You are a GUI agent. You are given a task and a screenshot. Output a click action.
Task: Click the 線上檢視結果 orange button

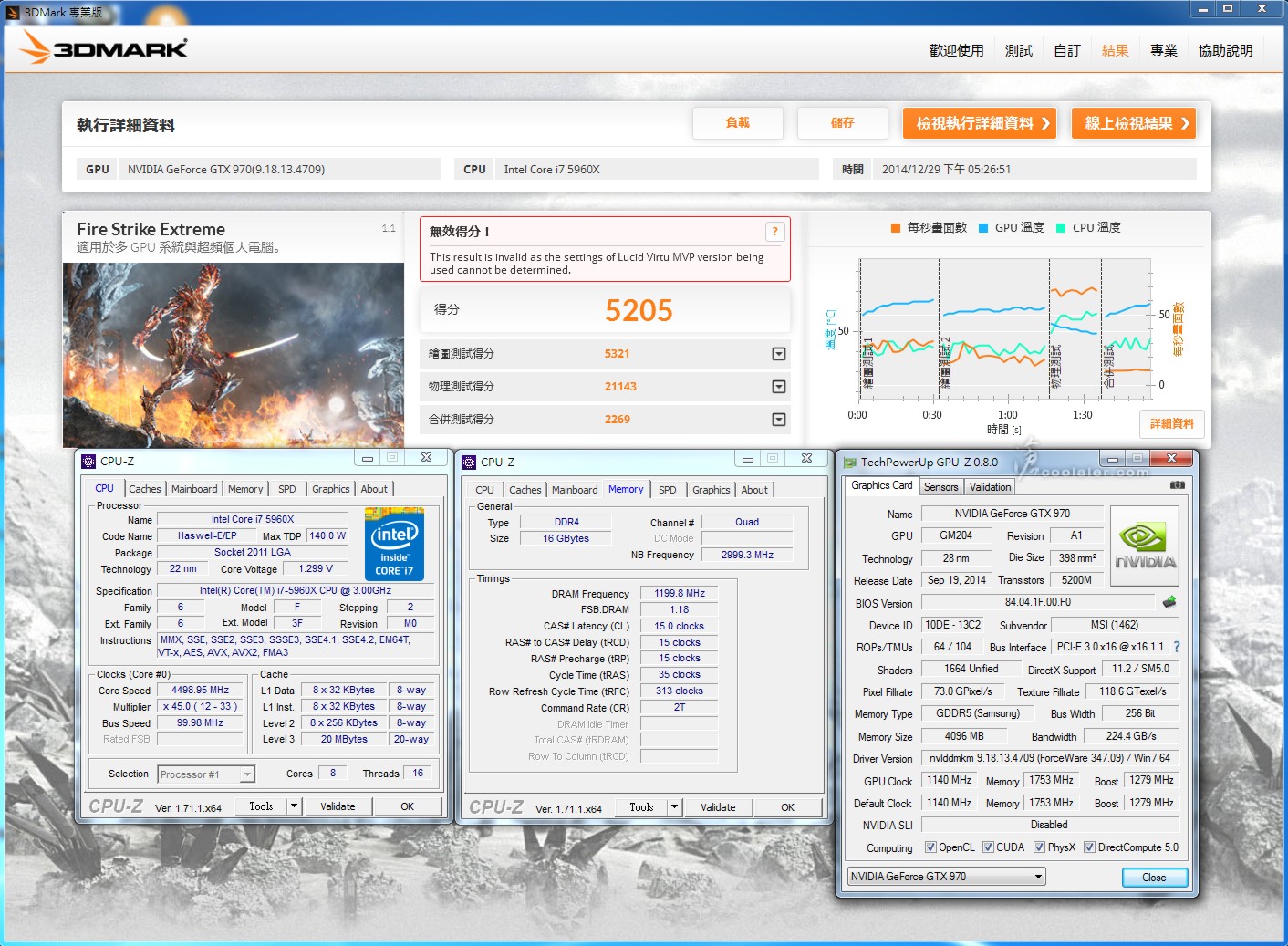coord(1133,123)
